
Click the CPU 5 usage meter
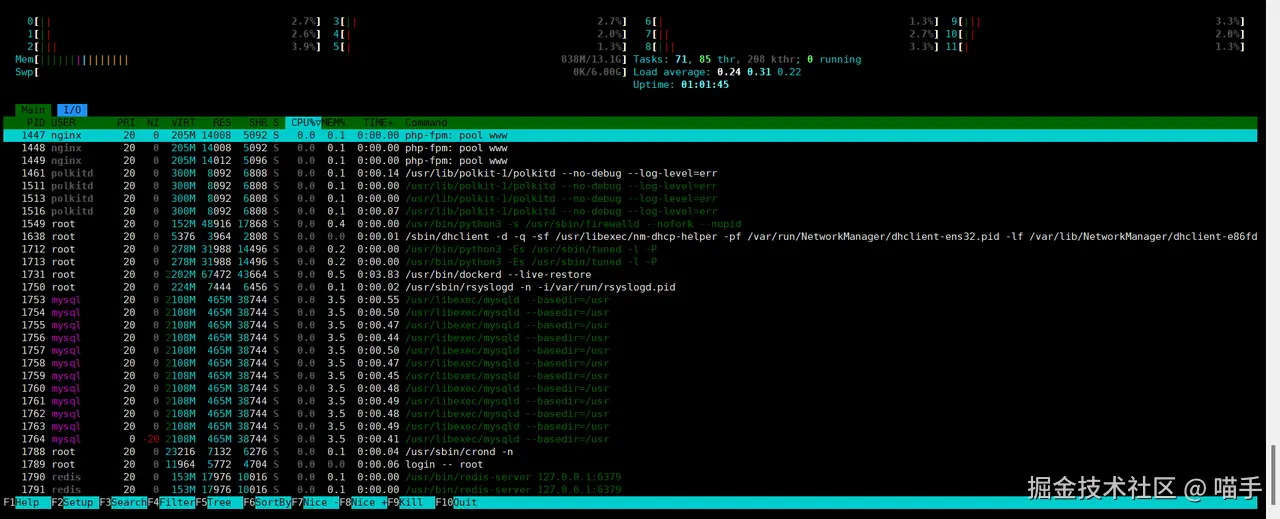480,46
